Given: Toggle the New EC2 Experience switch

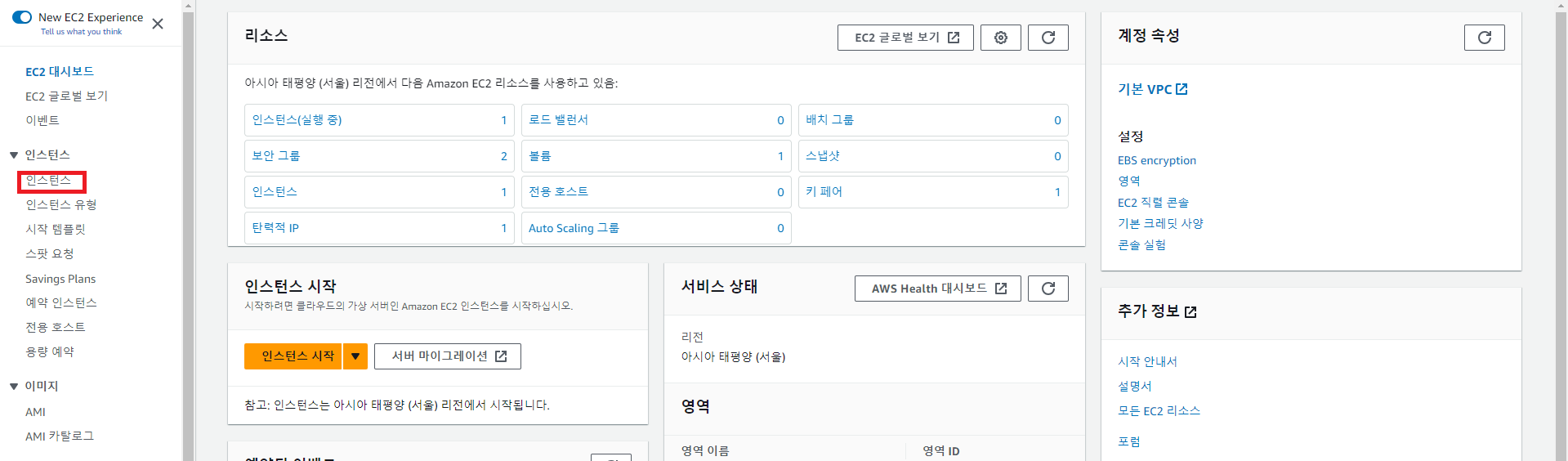Looking at the screenshot, I should pyautogui.click(x=22, y=17).
